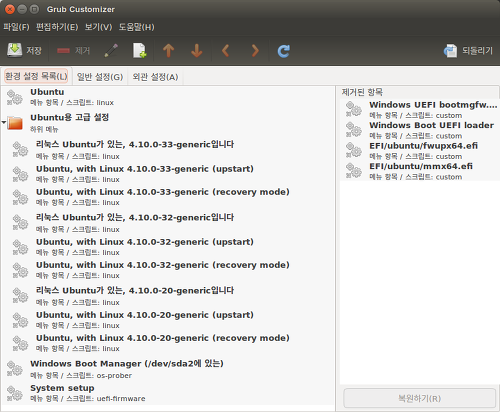
Task: Switch to 외관 설정(A) tab
Action: [x=155, y=77]
